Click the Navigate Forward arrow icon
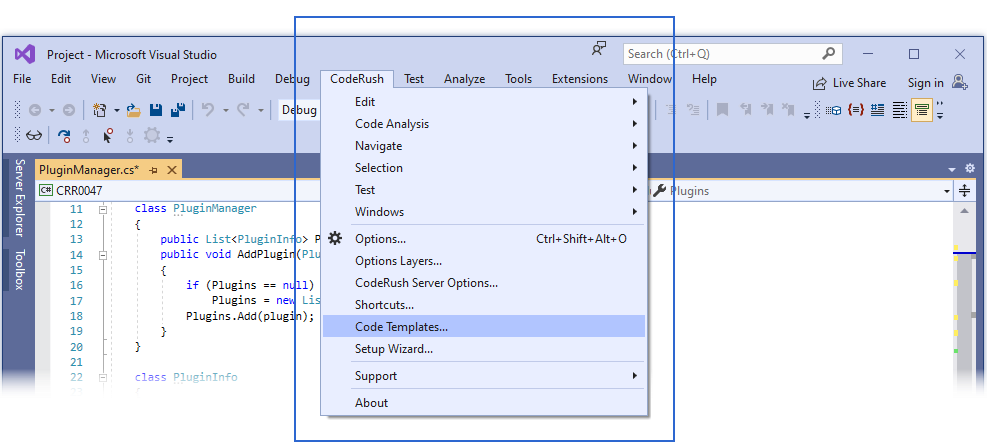Screen dimensions: 987x442 (69, 110)
